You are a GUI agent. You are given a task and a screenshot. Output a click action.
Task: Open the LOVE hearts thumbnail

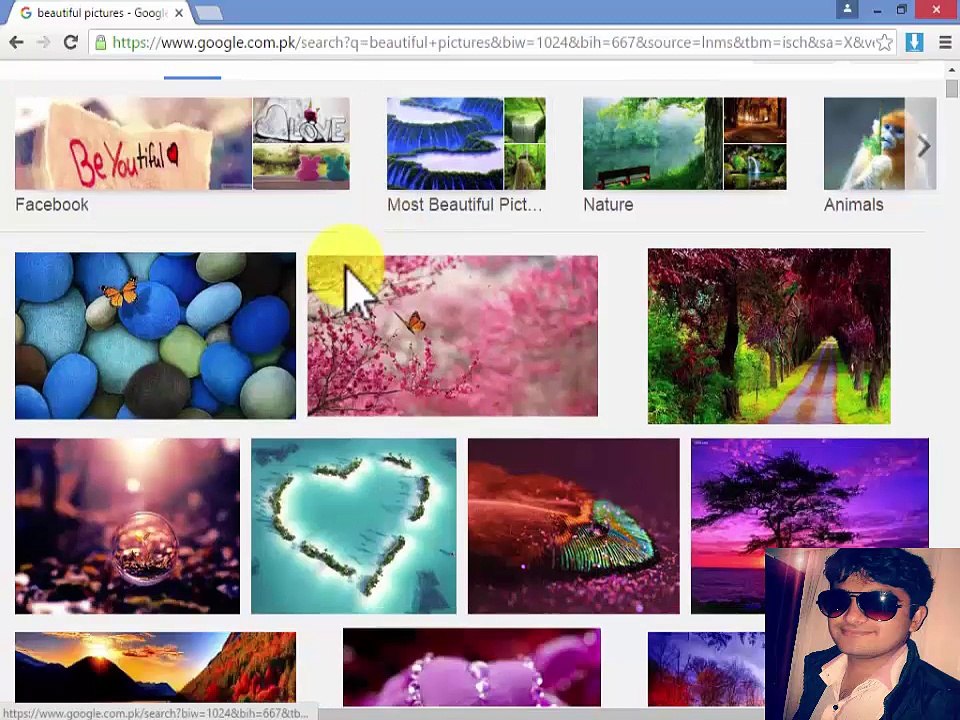tap(301, 120)
